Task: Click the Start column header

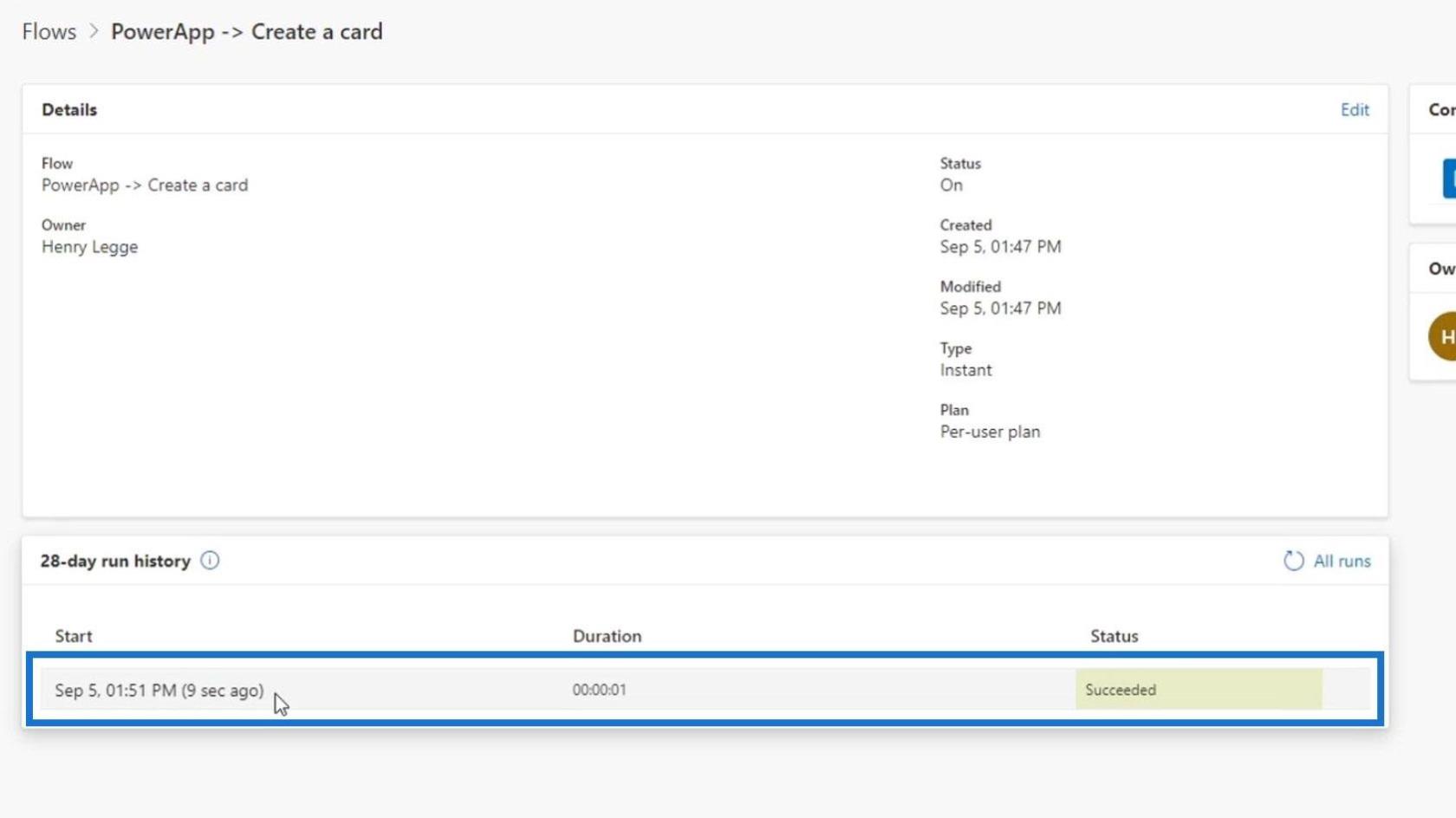Action: point(74,636)
